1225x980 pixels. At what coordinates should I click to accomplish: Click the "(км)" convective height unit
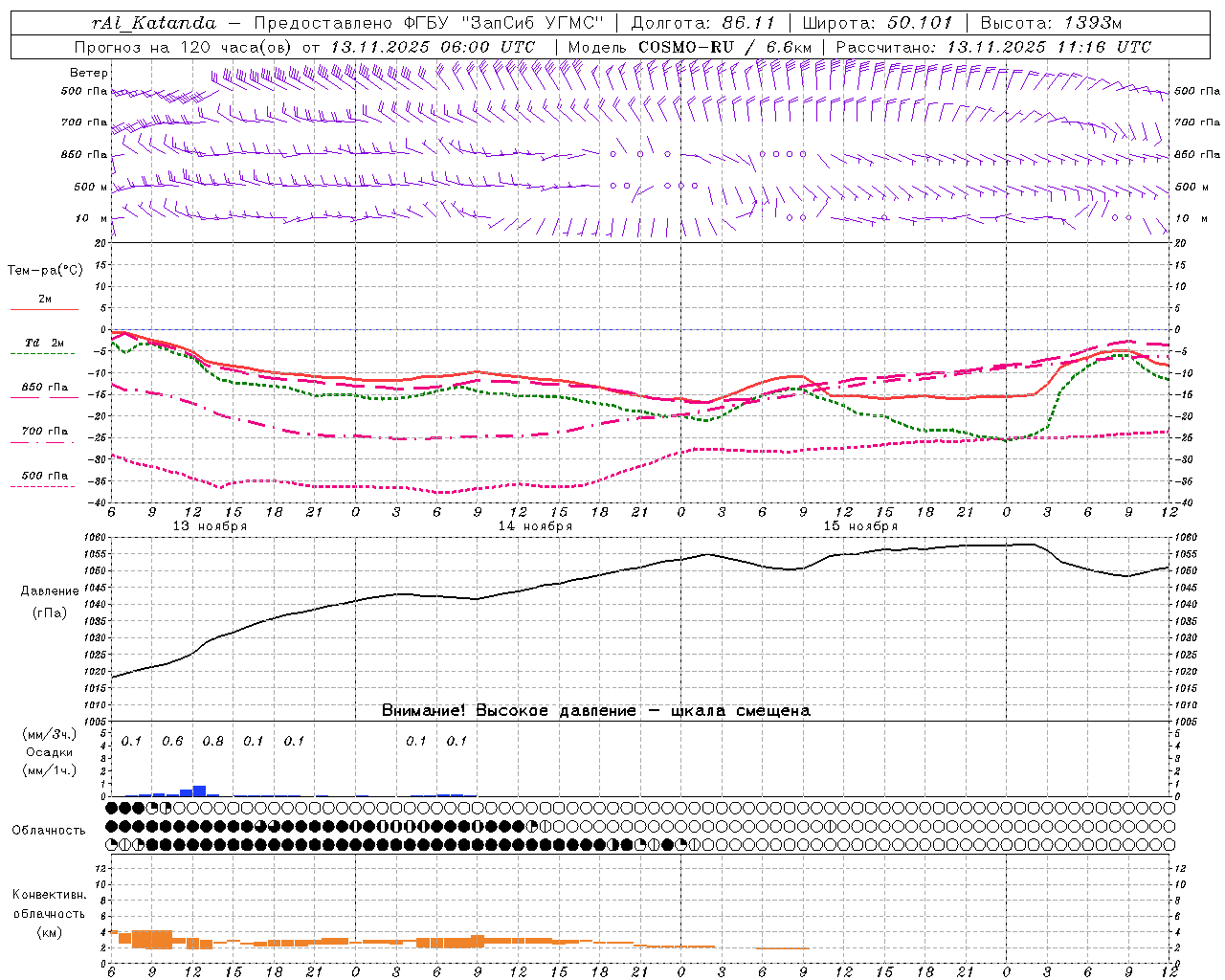49,932
